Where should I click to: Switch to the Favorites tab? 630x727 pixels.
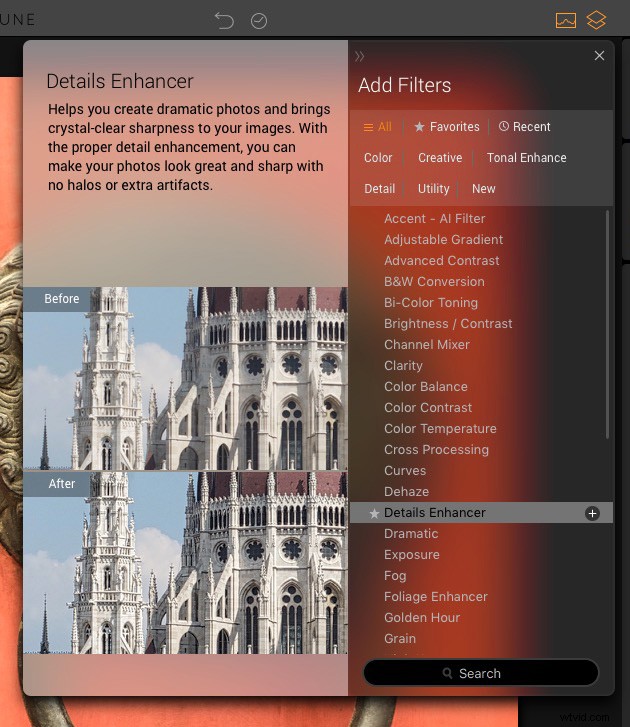point(447,127)
